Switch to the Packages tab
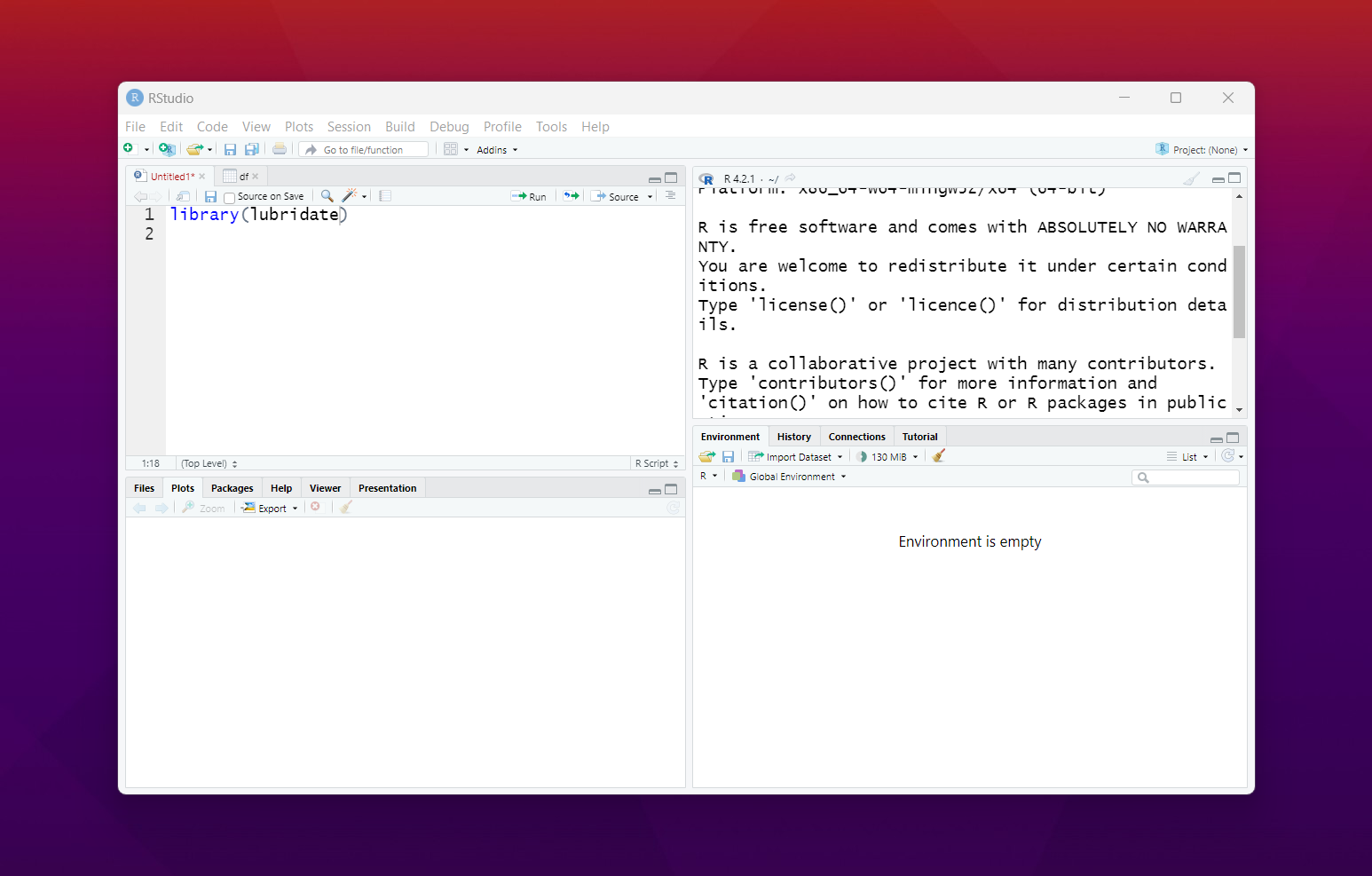This screenshot has height=876, width=1372. [232, 488]
